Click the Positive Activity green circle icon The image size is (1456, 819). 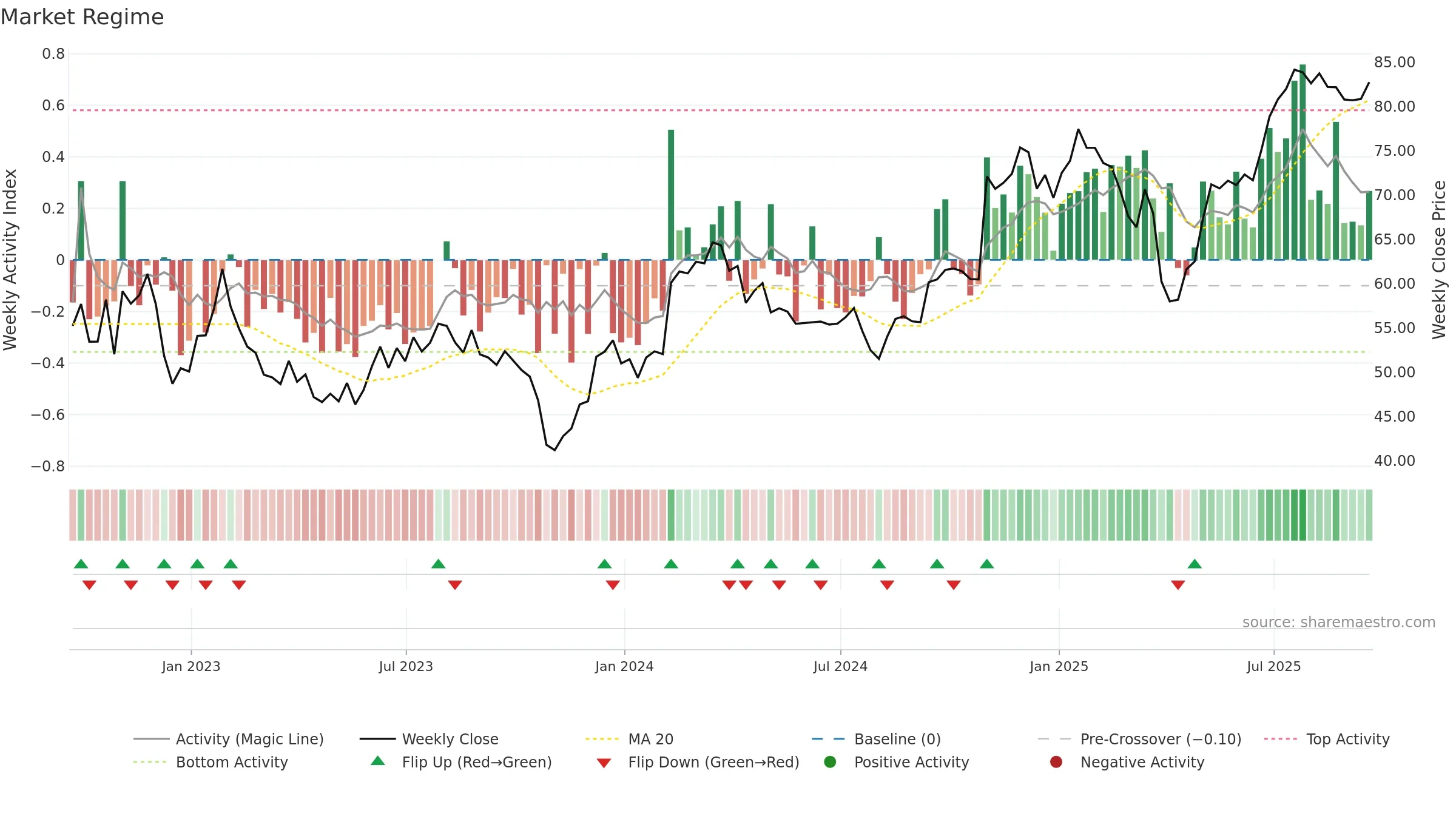[x=831, y=761]
